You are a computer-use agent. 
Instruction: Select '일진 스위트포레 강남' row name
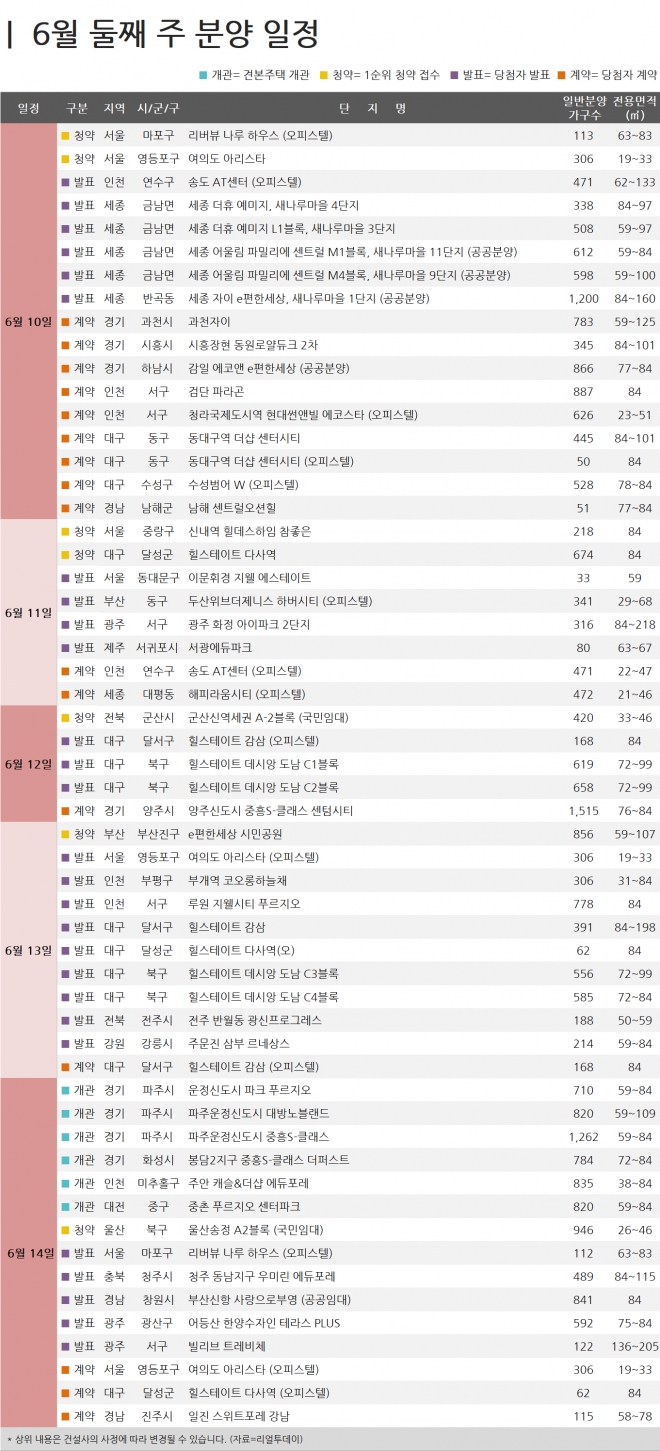point(239,1416)
